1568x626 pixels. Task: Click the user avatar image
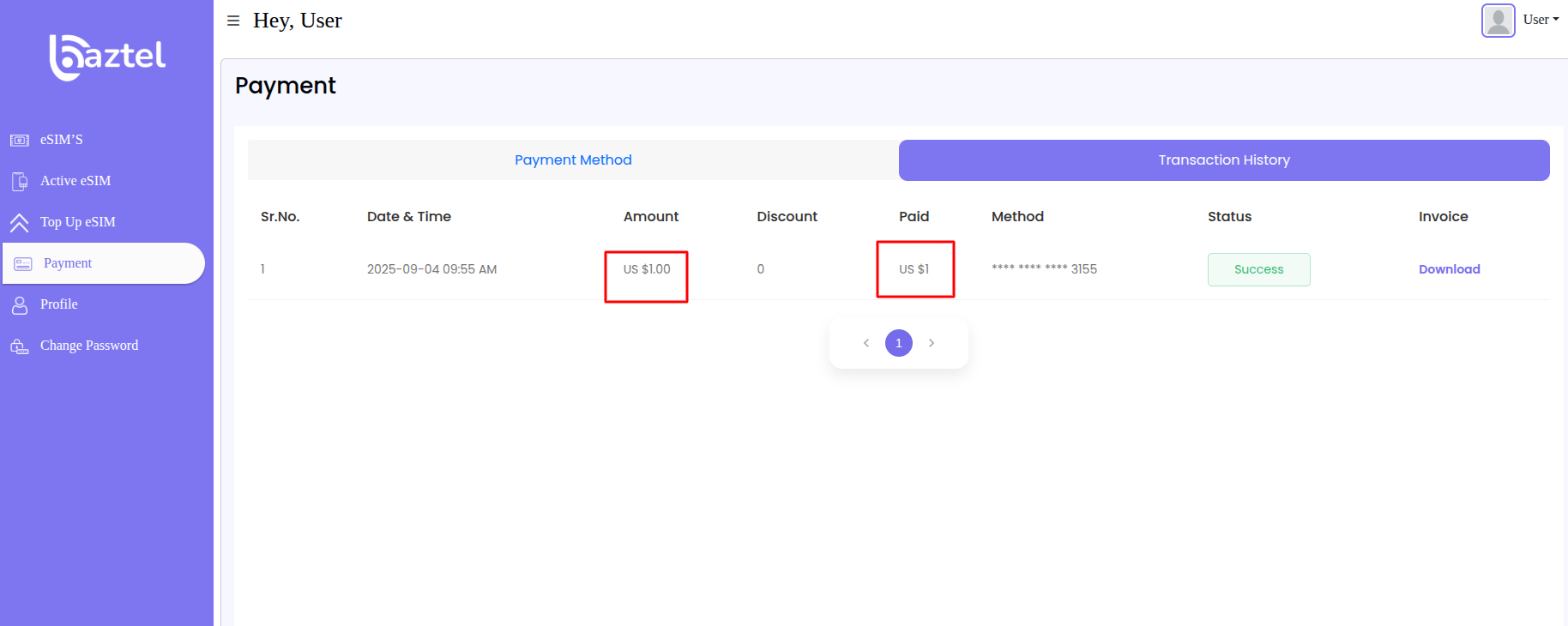click(x=1498, y=21)
